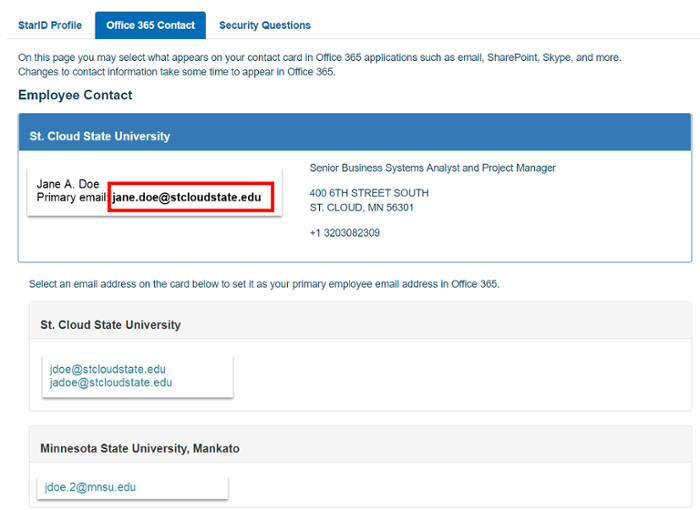Click the phone number +1 3203082309
The height and width of the screenshot is (510, 700).
tap(345, 233)
